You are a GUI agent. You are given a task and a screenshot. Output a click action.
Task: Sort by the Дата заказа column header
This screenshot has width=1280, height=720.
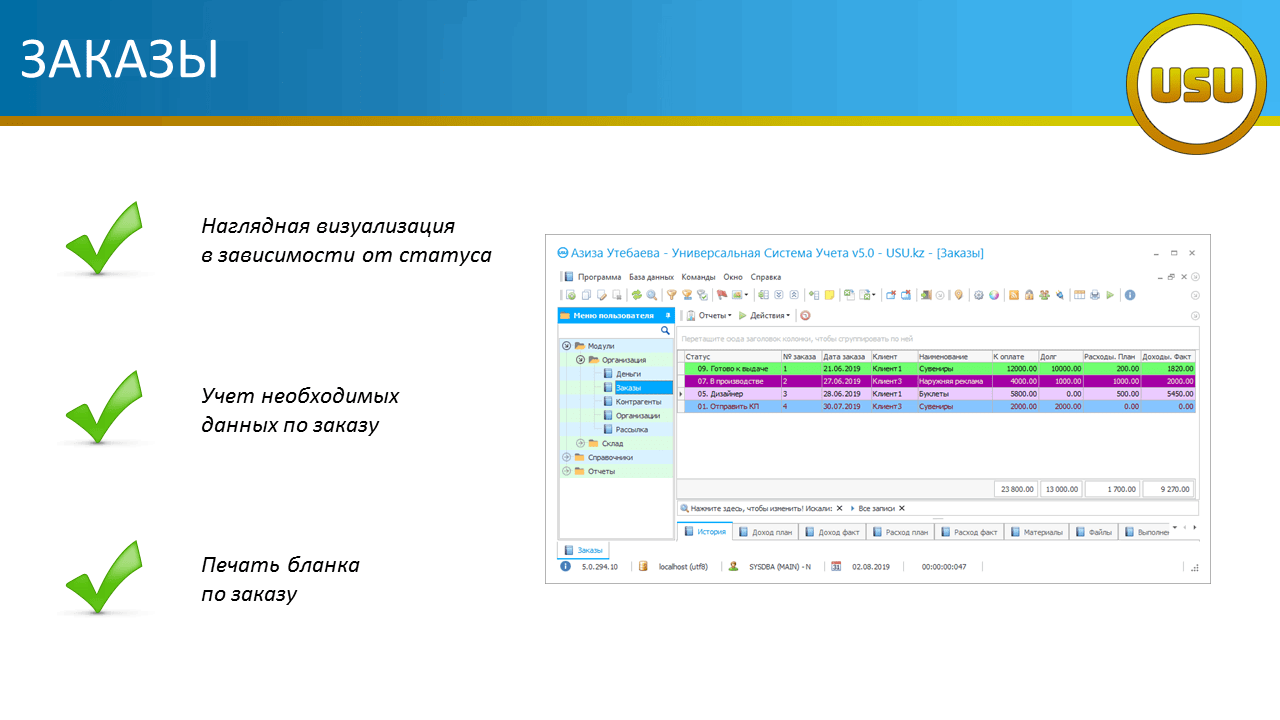[845, 356]
